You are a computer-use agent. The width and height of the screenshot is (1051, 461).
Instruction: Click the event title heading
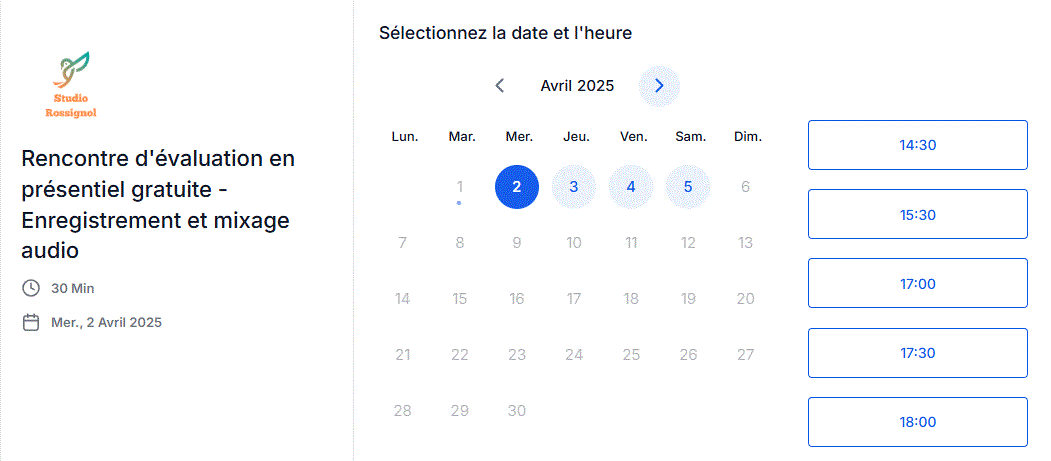point(158,204)
